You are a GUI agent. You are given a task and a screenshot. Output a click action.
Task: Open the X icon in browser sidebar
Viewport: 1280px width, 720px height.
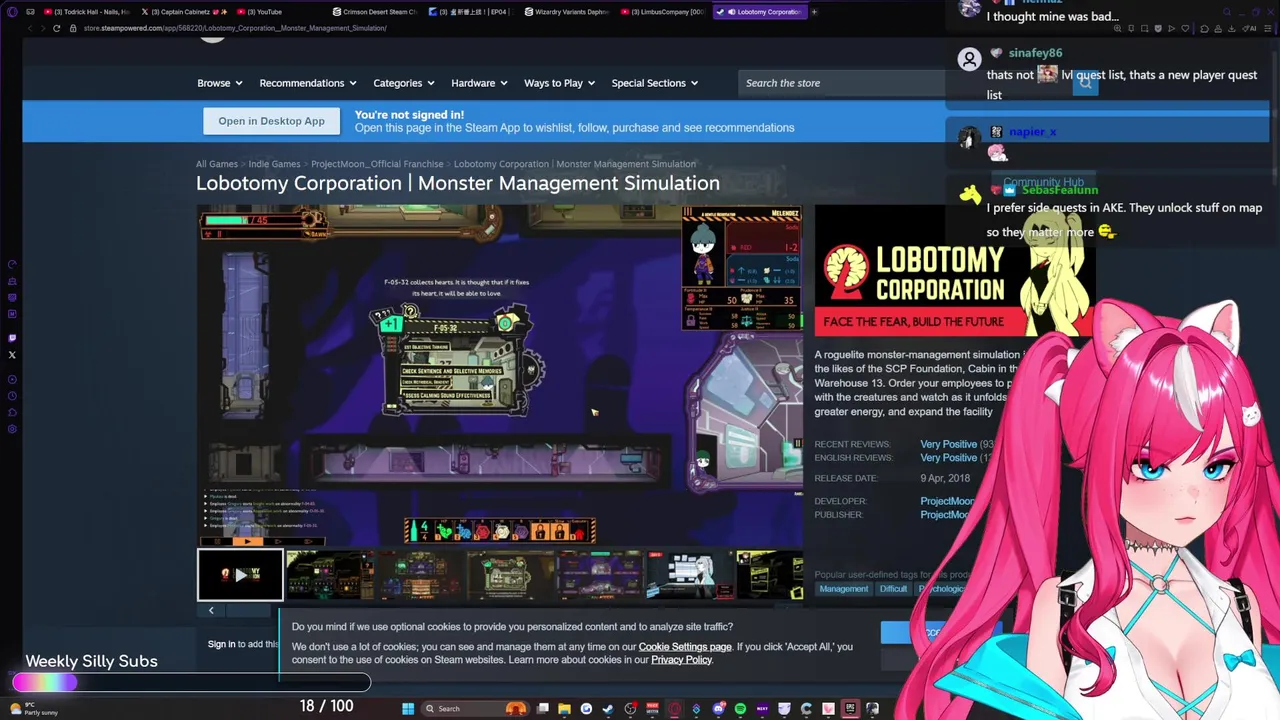tap(12, 354)
